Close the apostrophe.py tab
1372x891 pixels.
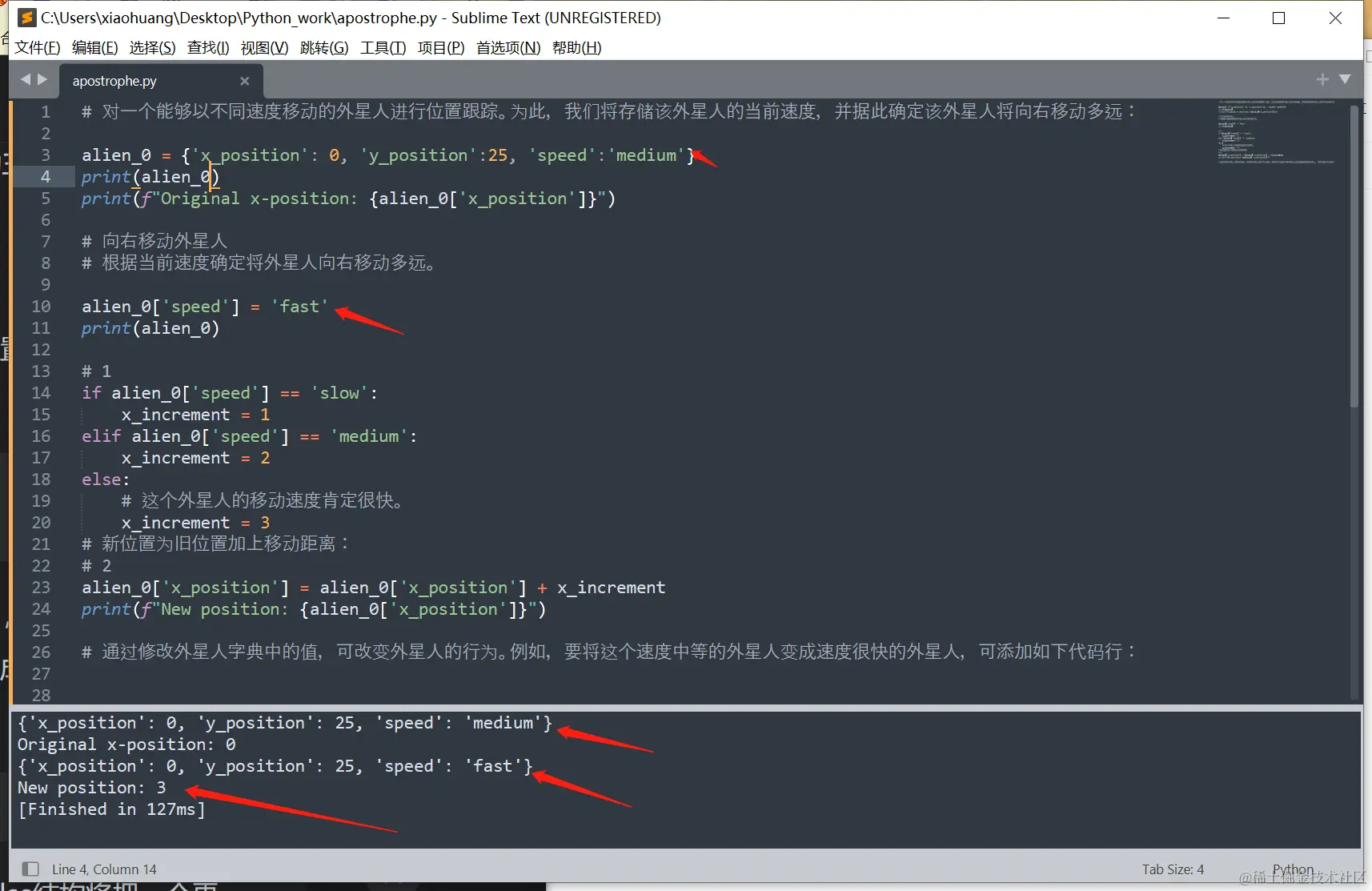coord(245,81)
